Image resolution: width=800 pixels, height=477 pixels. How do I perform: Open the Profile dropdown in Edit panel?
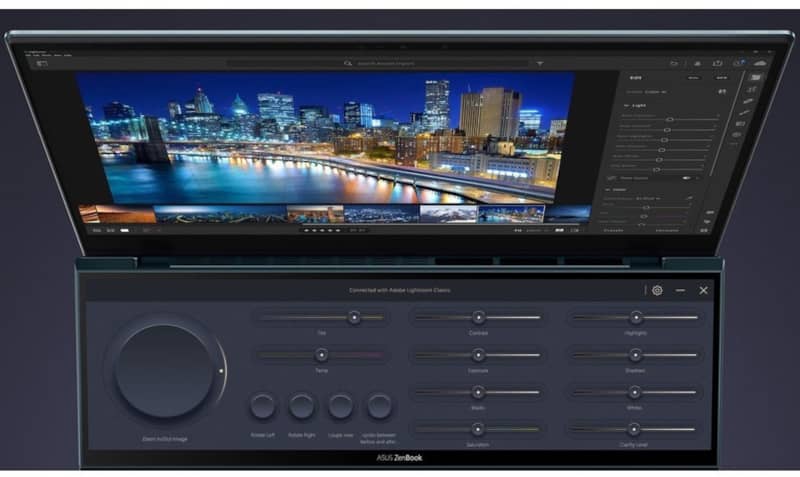click(655, 93)
